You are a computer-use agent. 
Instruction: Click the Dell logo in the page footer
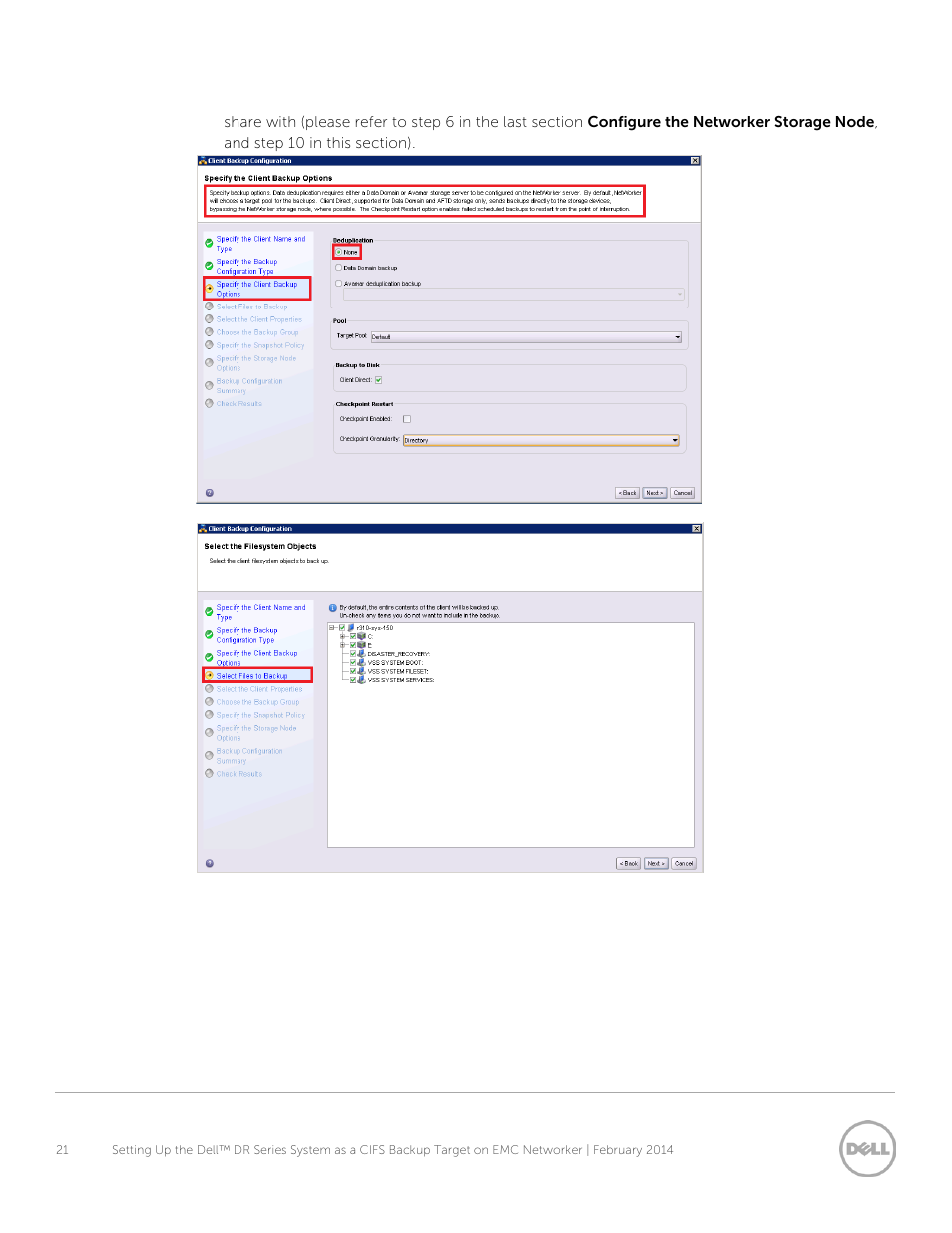click(867, 1149)
